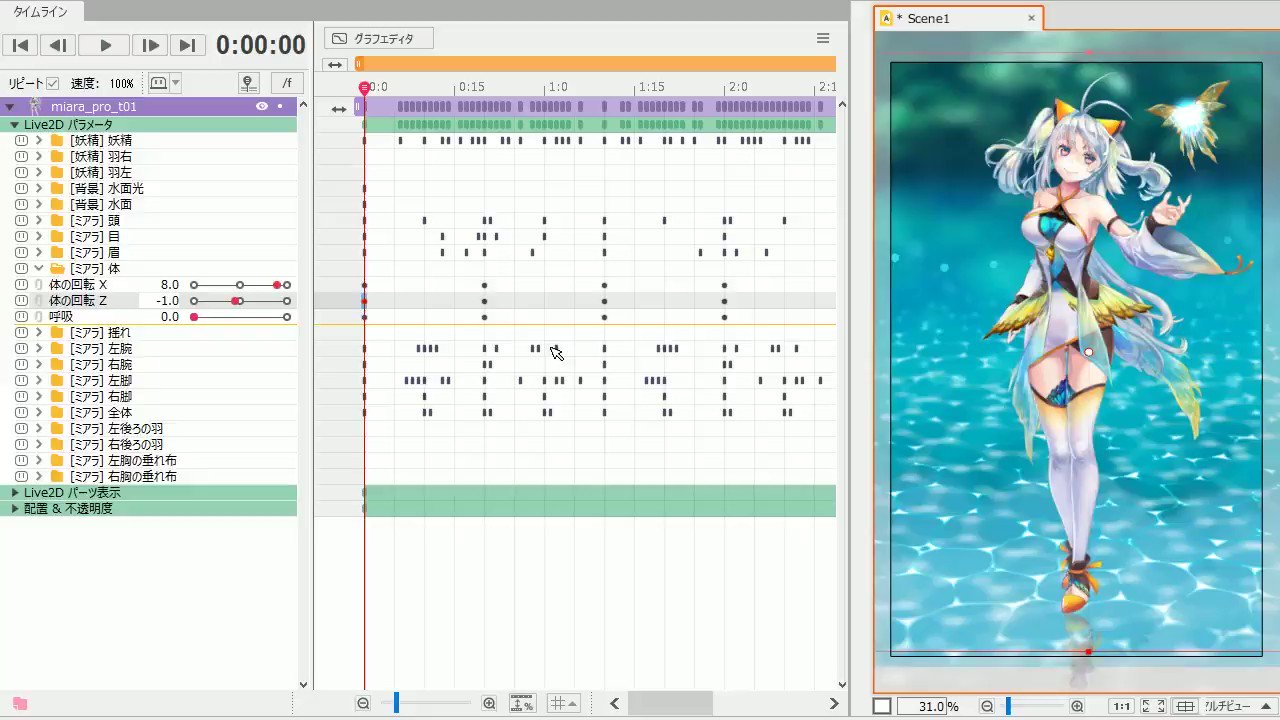This screenshot has height=720, width=1280.
Task: Click the marker pin icon button
Action: (249, 83)
